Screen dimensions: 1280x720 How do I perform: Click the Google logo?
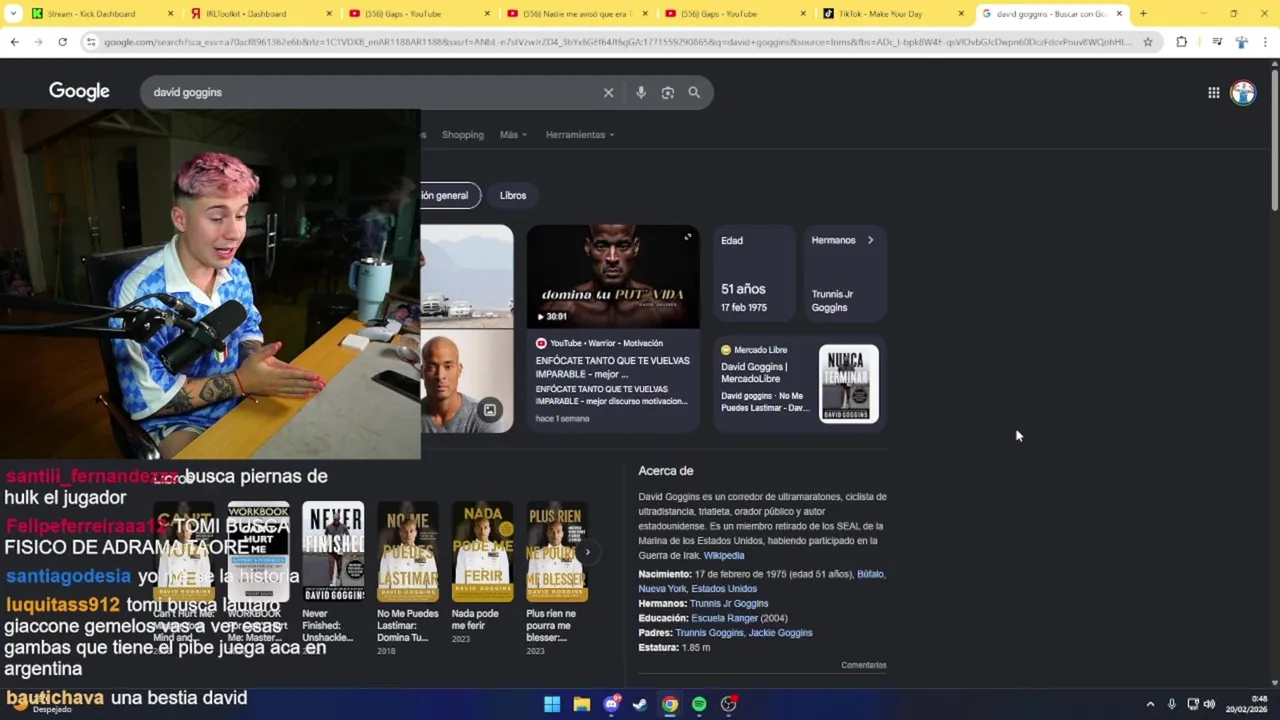pos(79,92)
